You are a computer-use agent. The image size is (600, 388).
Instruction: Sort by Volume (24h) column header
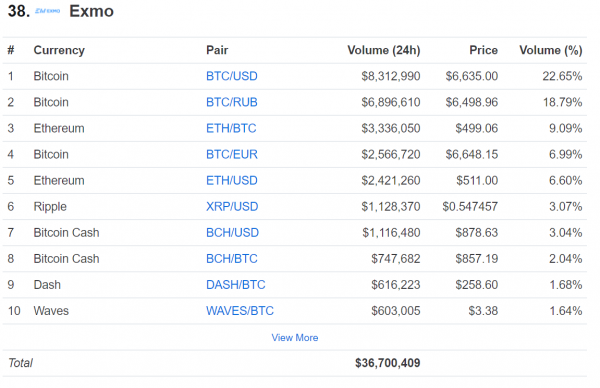[x=384, y=50]
